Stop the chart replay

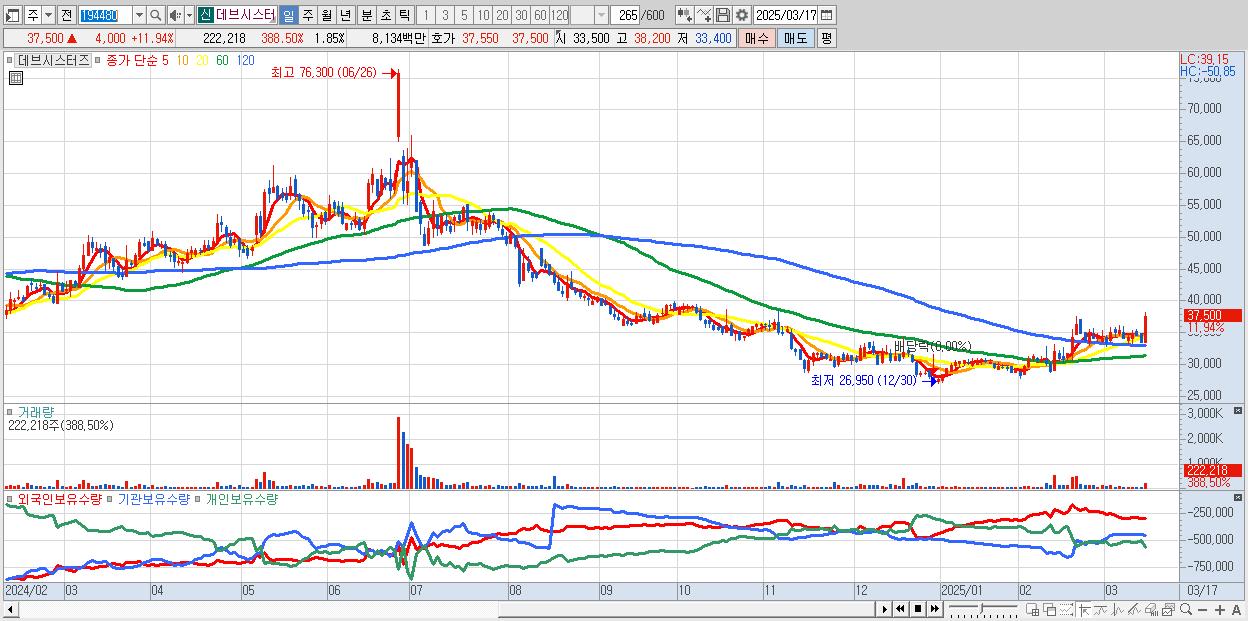tap(918, 609)
